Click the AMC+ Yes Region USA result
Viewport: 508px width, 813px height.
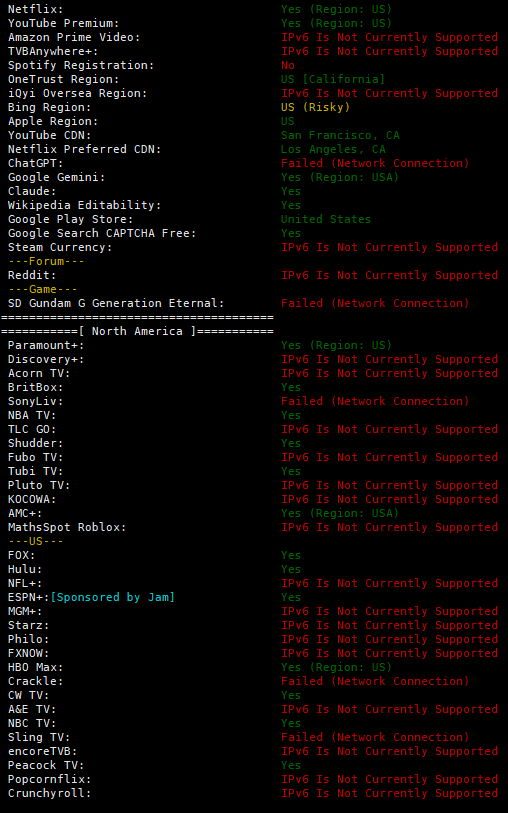[340, 513]
